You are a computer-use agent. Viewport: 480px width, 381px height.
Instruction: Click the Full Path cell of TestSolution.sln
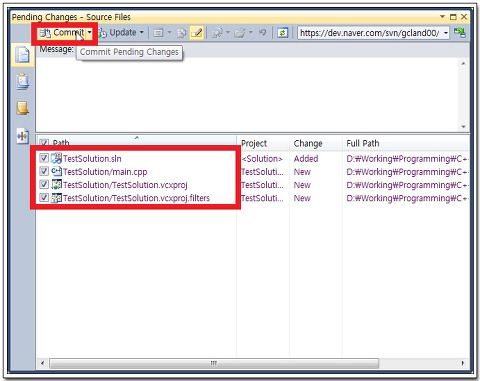point(407,159)
